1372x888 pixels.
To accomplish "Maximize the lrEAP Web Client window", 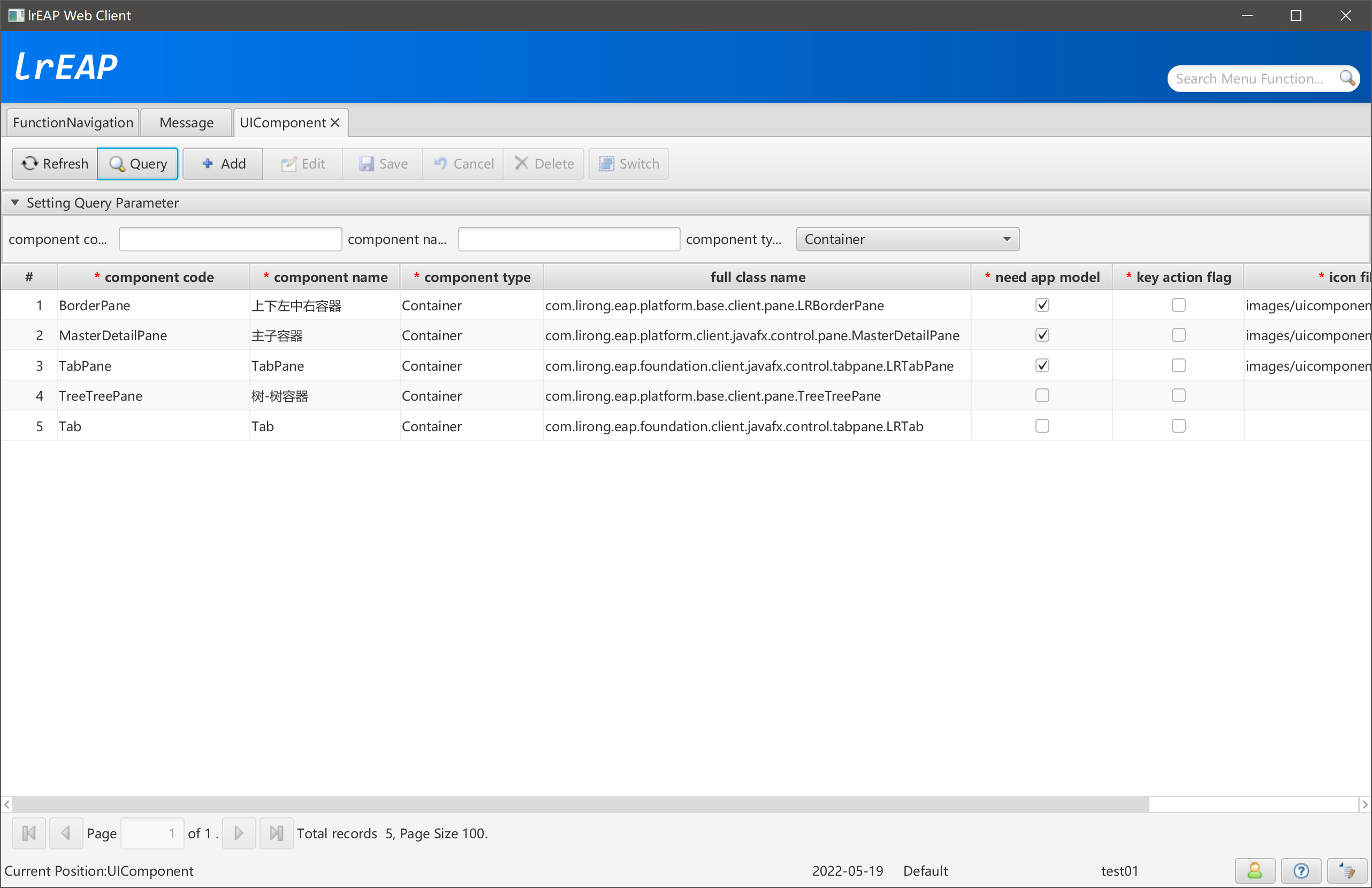I will [1296, 16].
